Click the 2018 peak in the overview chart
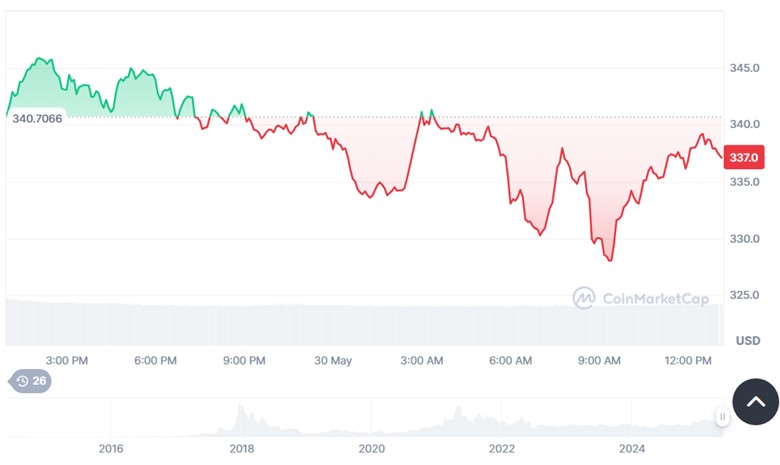Screen dimensions: 780x465 240,408
